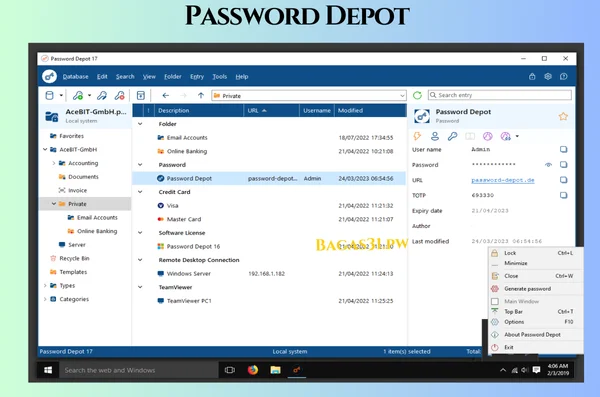Viewport: 600px width, 397px height.
Task: Open the Search menu
Action: (125, 77)
